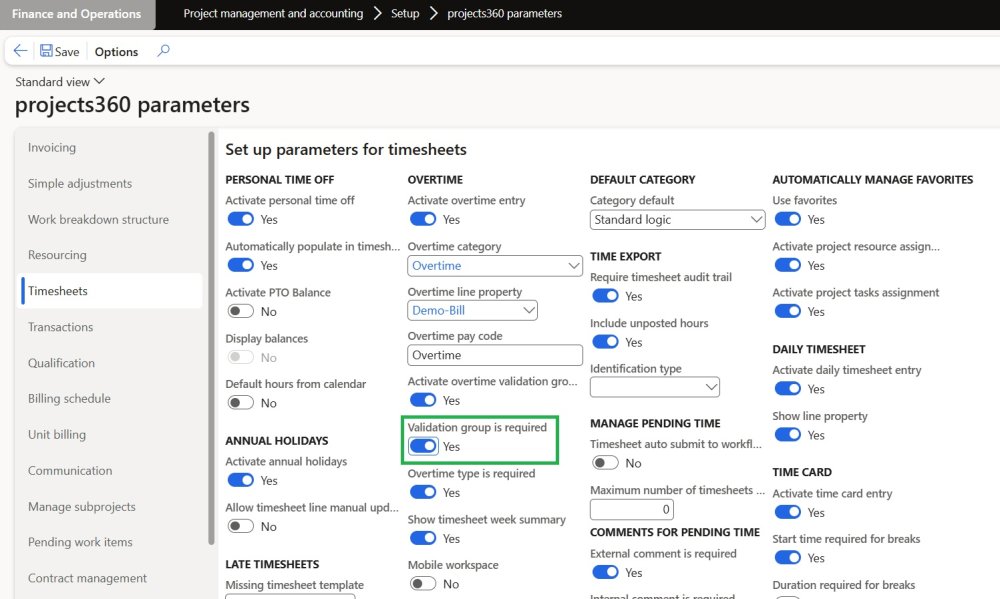
Task: Open the Overtime category dropdown
Action: point(573,266)
